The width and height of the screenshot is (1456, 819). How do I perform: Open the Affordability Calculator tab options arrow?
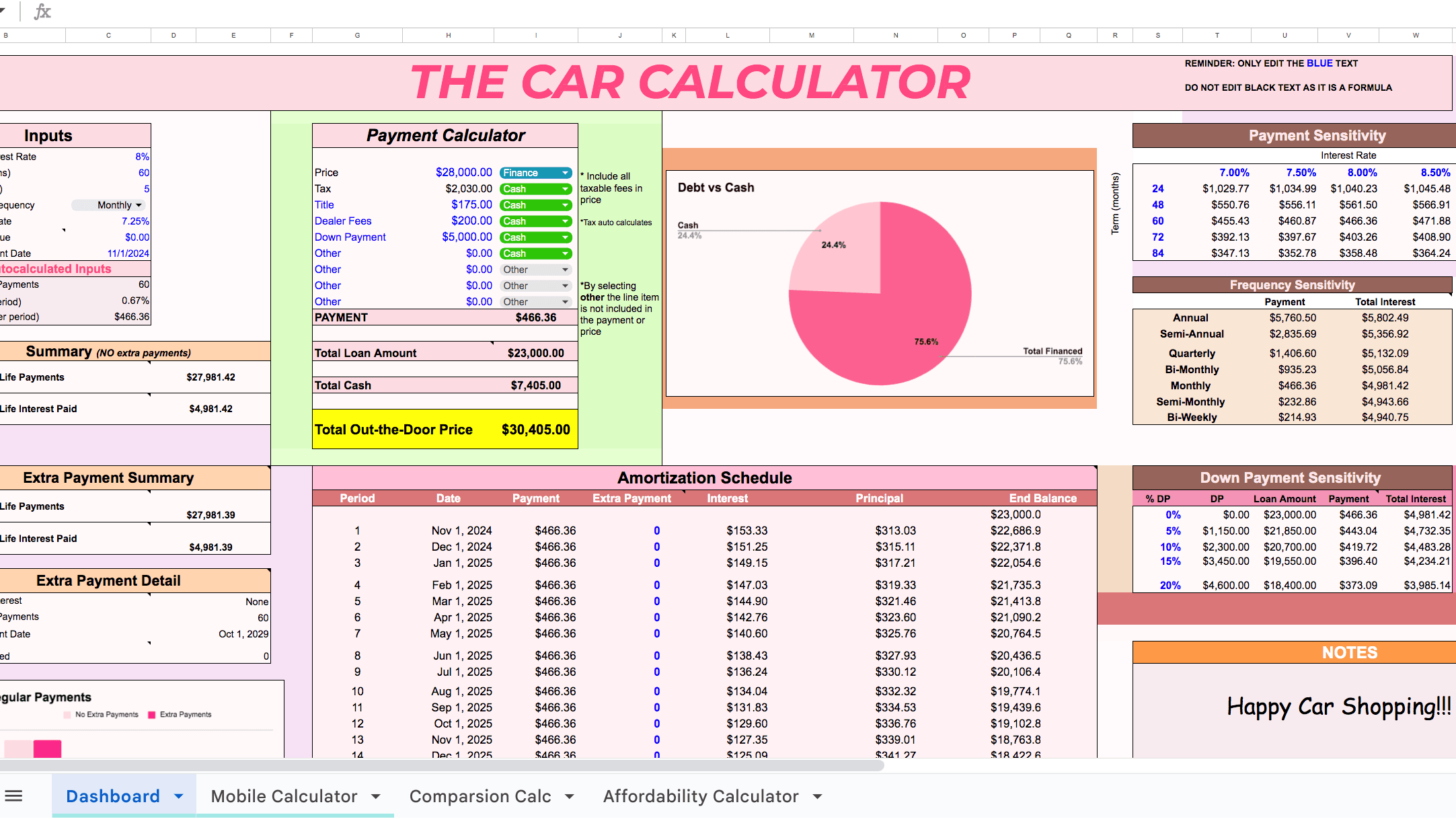point(818,796)
